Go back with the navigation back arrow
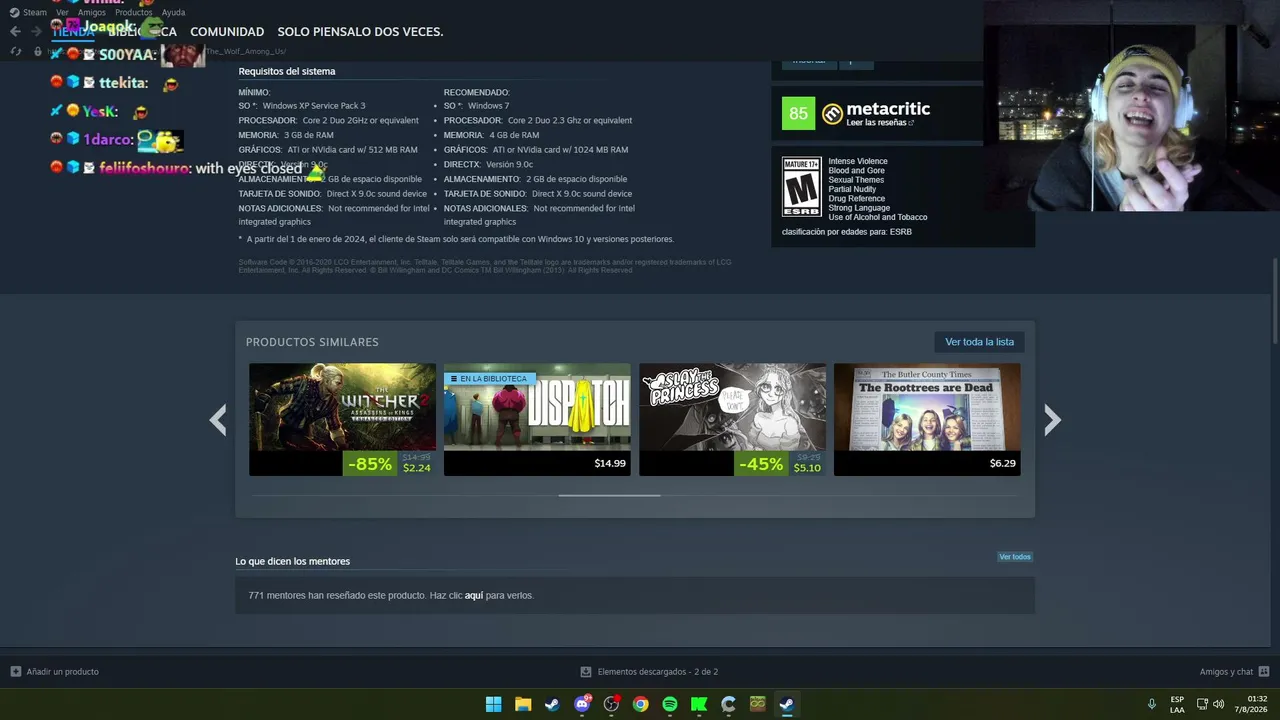This screenshot has width=1280, height=720. click(x=15, y=32)
